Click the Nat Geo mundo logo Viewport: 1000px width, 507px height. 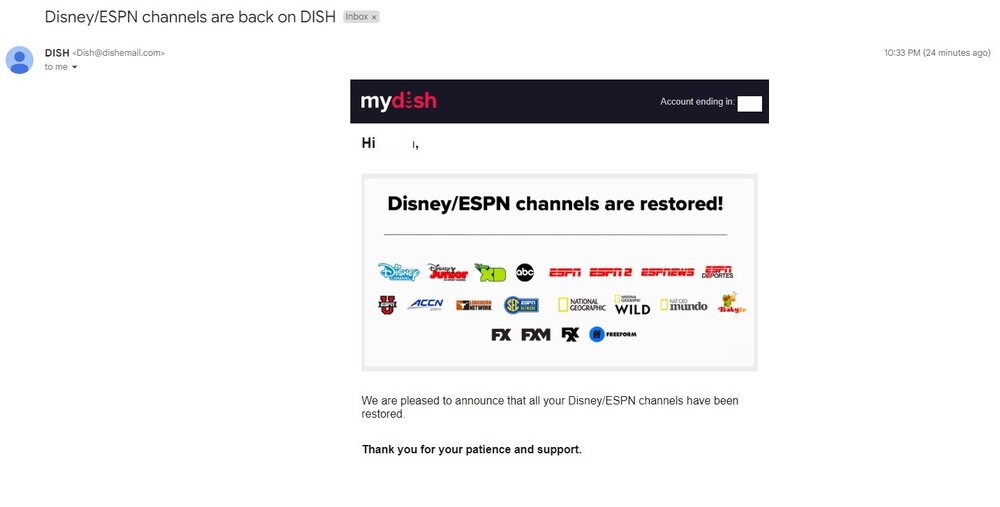pyautogui.click(x=684, y=305)
